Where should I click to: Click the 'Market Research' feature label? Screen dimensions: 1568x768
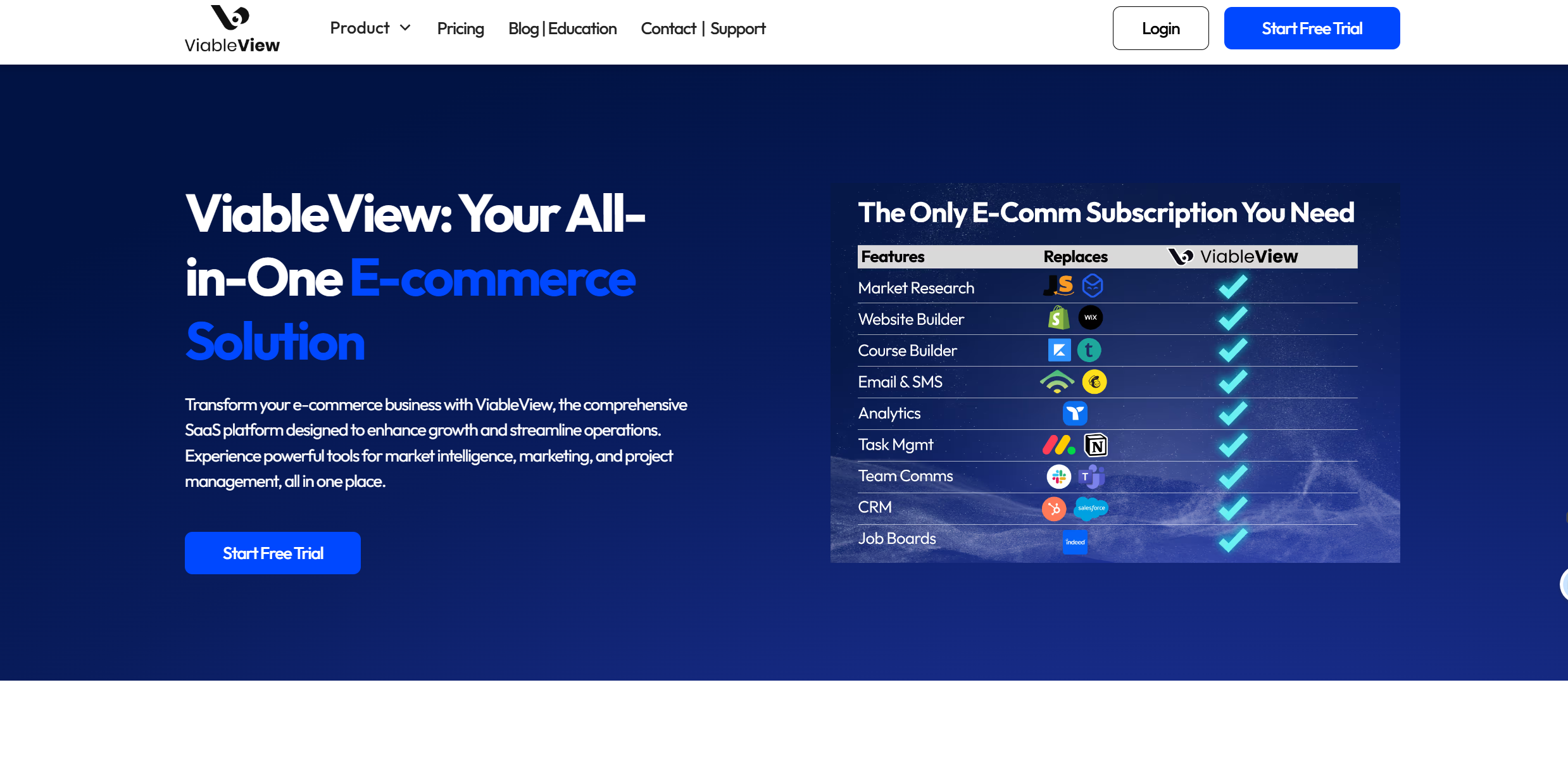coord(916,287)
